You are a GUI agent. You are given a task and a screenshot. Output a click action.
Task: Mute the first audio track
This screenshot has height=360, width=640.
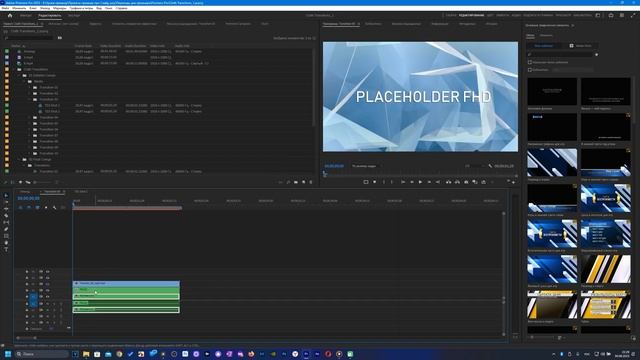[x=47, y=303]
